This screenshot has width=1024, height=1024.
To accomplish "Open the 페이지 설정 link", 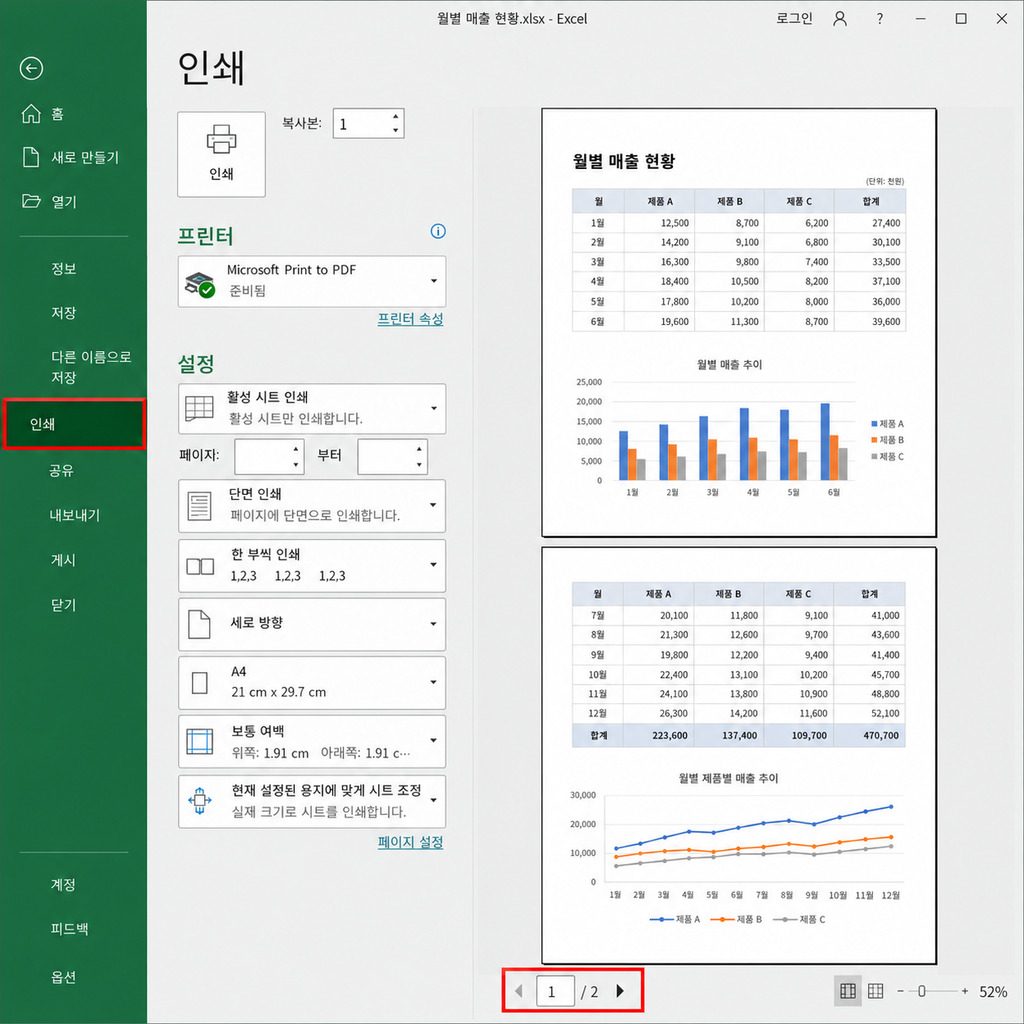I will click(x=410, y=842).
